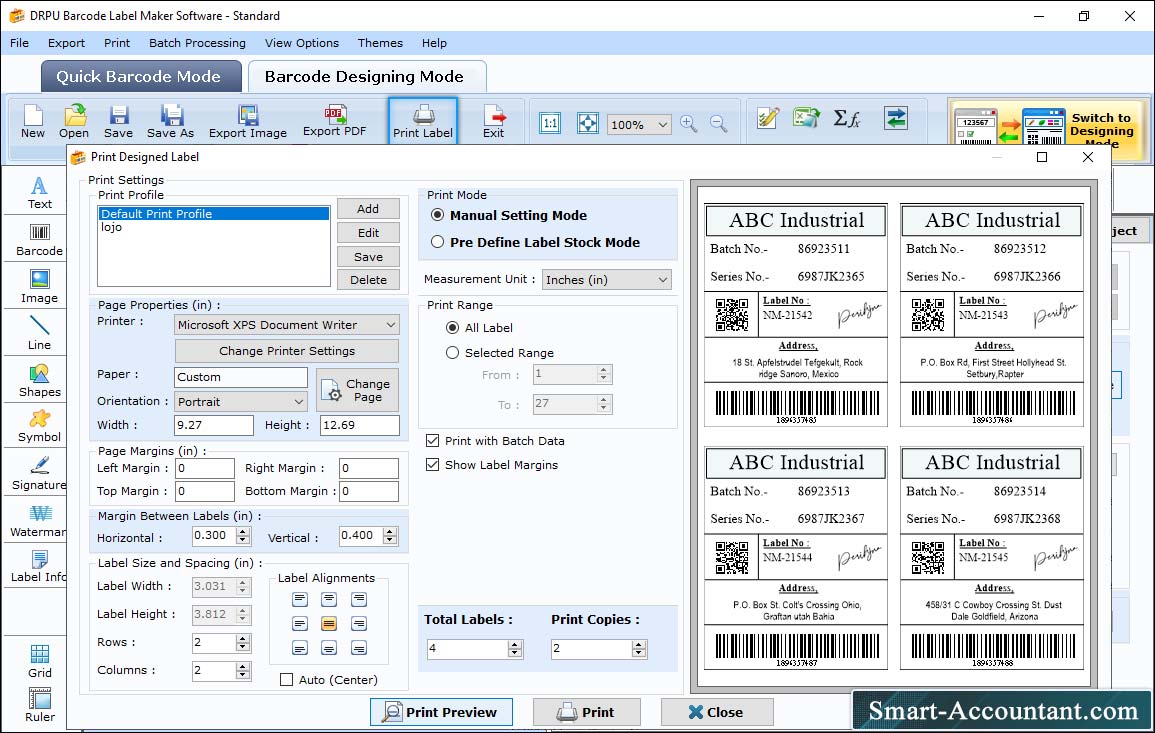Click the Add print profile button
This screenshot has width=1155, height=733.
coord(368,209)
